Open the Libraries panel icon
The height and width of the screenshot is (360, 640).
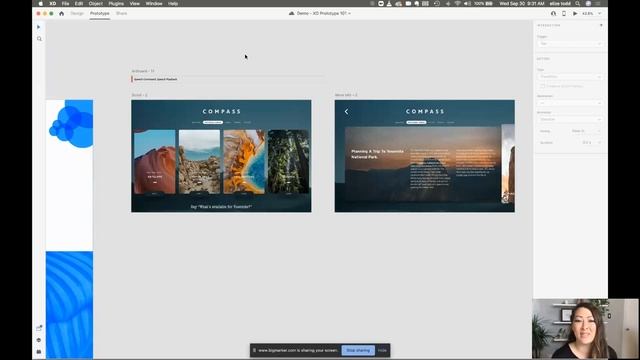pos(39,328)
